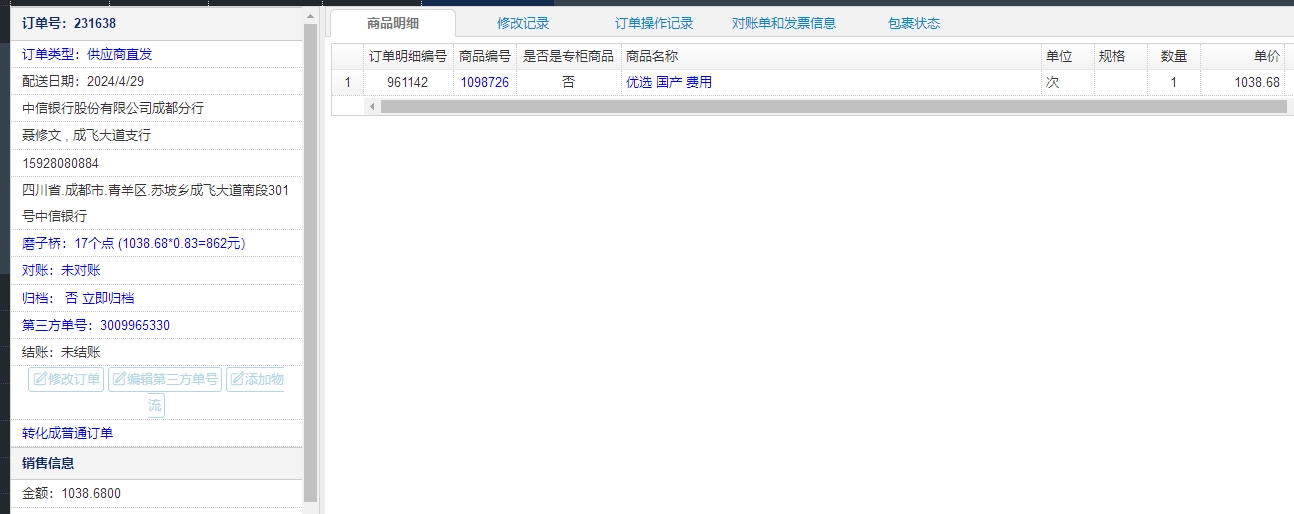Switch to the 修改记录 tab
The width and height of the screenshot is (1294, 514).
[523, 23]
